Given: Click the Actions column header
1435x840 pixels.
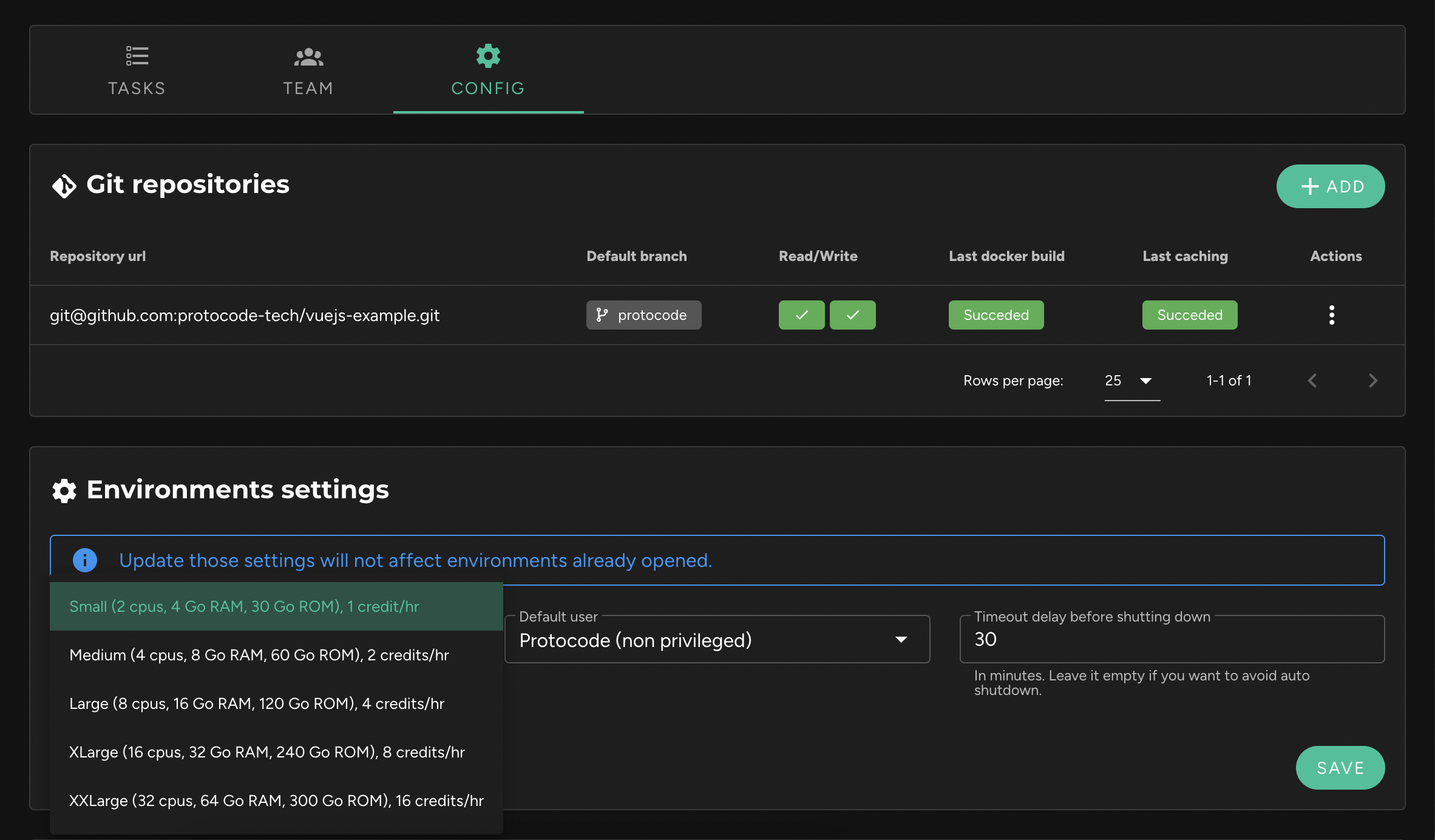Looking at the screenshot, I should point(1336,256).
